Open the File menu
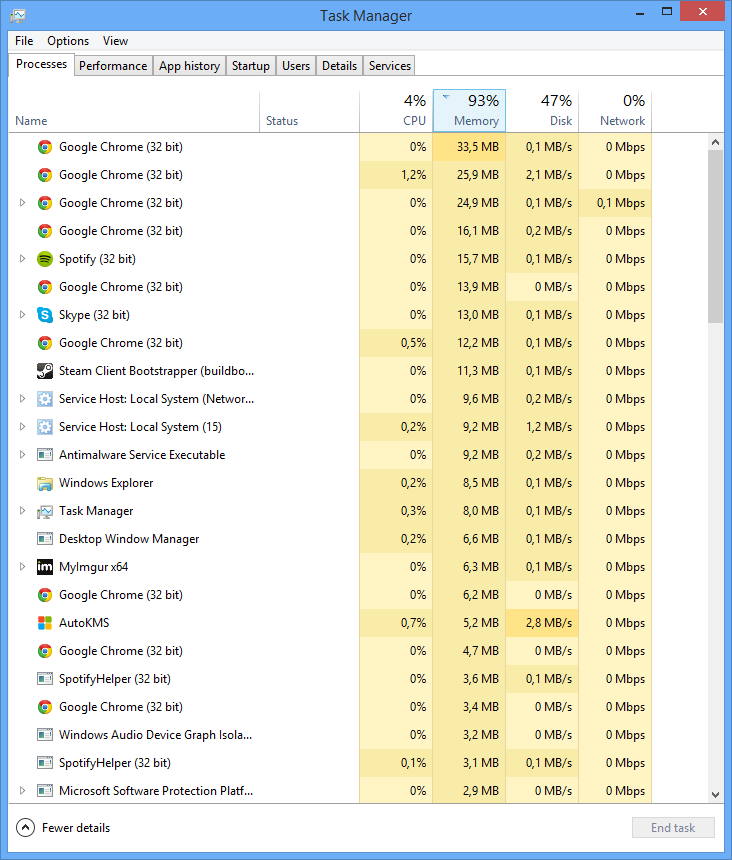The image size is (732, 860). pos(24,41)
